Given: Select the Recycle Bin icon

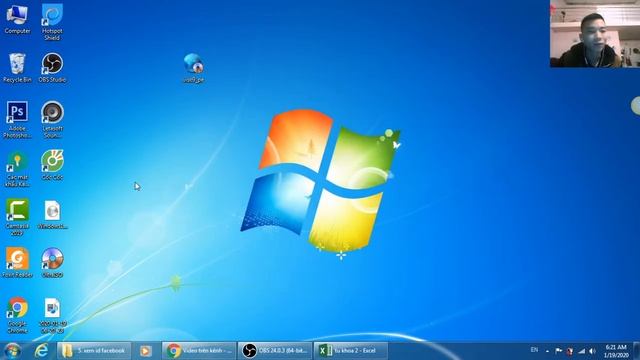Looking at the screenshot, I should (x=17, y=68).
